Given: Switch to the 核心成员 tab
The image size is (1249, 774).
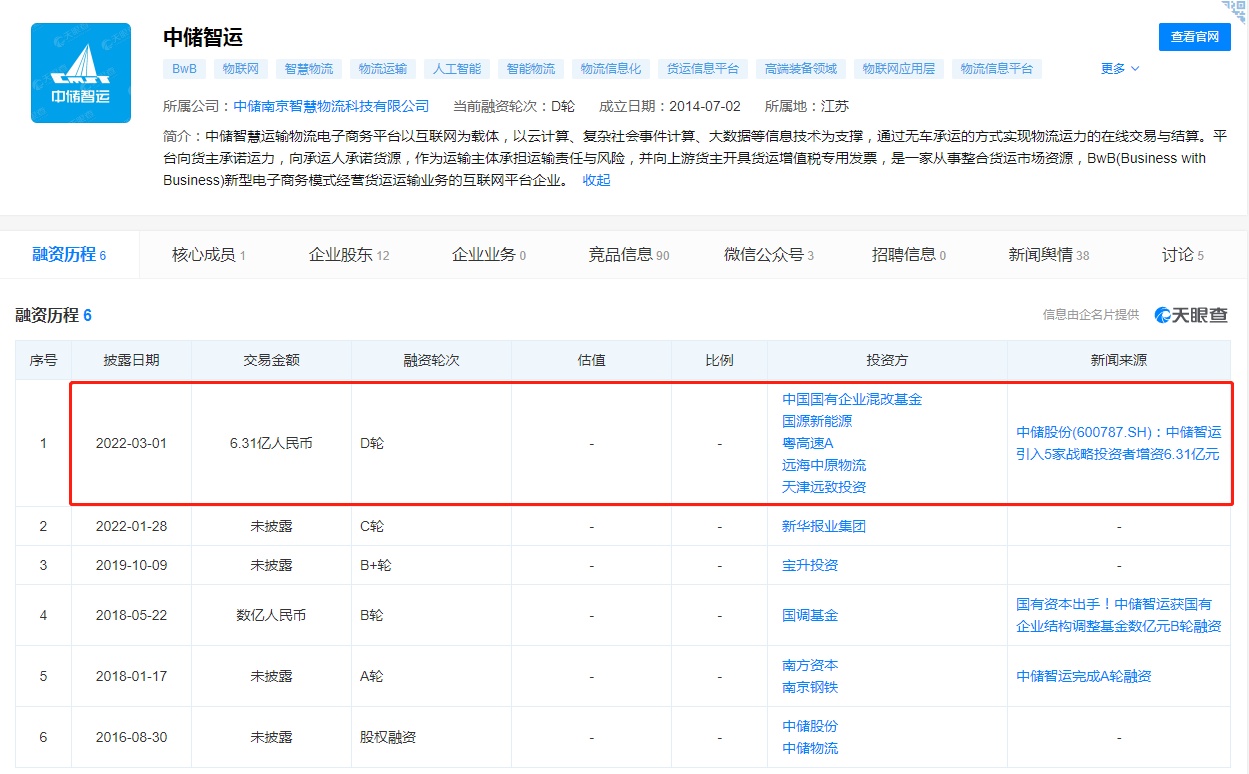Looking at the screenshot, I should [209, 255].
